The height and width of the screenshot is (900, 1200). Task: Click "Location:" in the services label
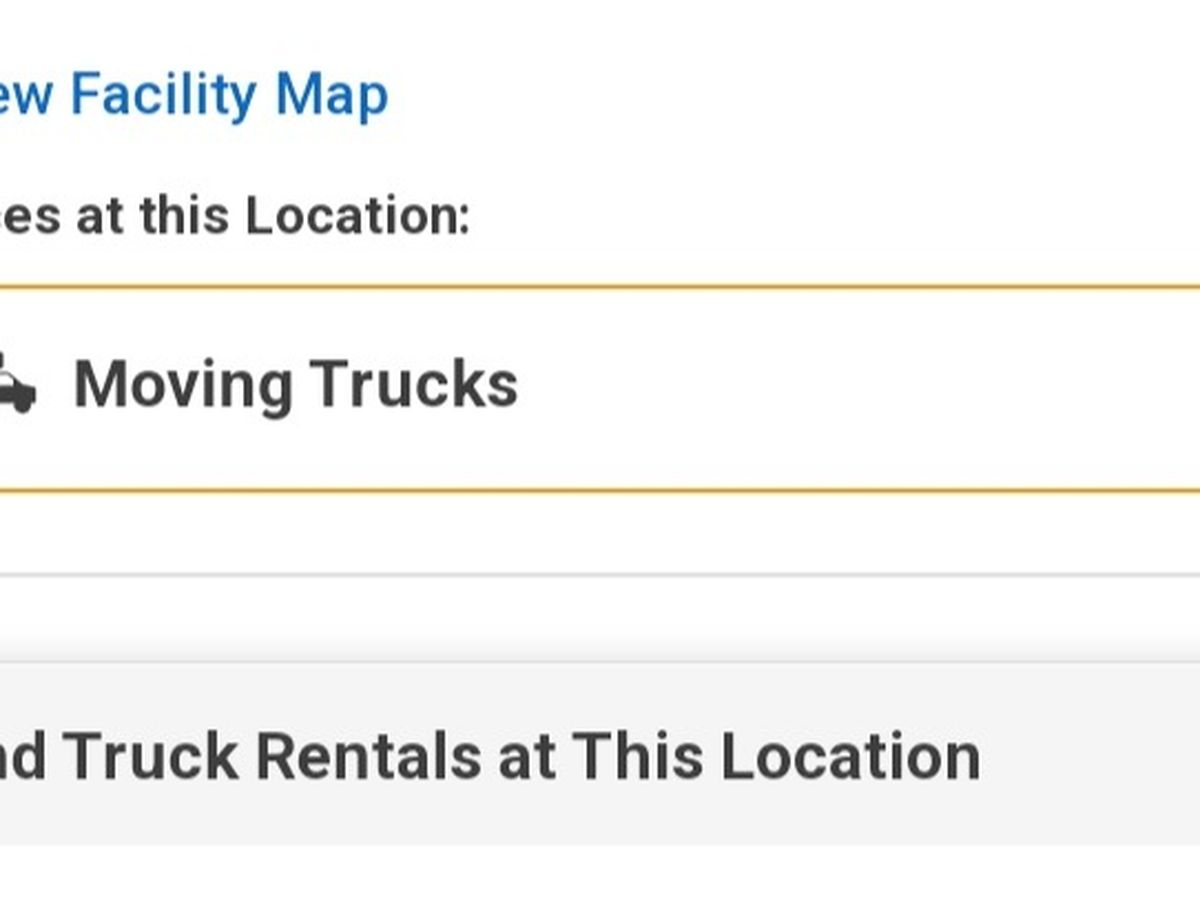pyautogui.click(x=357, y=215)
